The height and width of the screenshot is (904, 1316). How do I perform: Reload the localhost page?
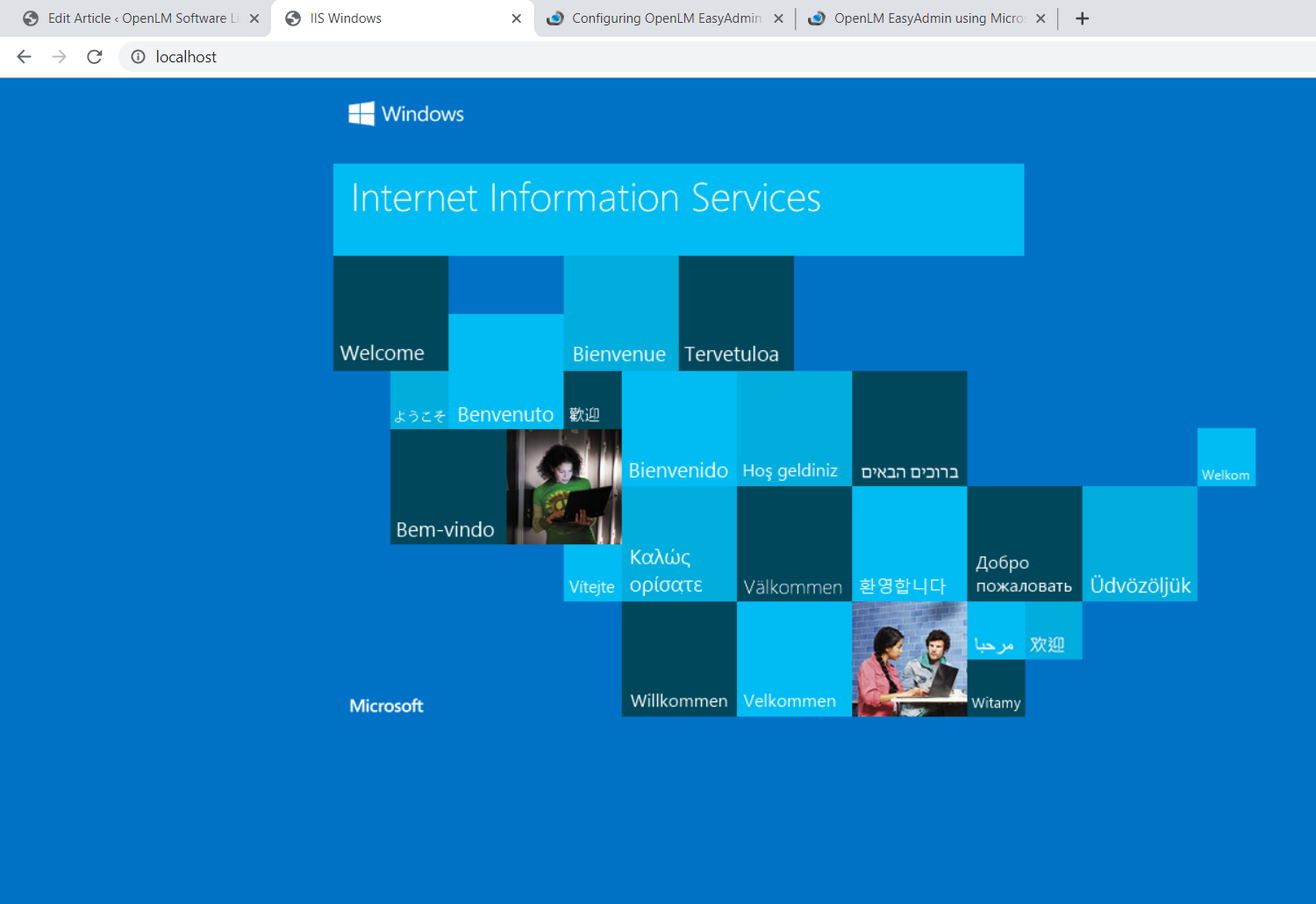95,57
